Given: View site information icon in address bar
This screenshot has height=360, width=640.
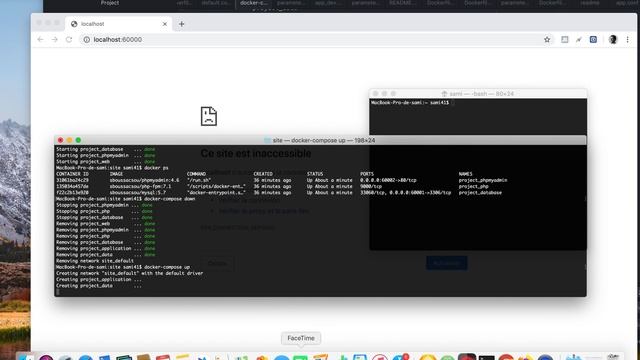Looking at the screenshot, I should (x=87, y=40).
